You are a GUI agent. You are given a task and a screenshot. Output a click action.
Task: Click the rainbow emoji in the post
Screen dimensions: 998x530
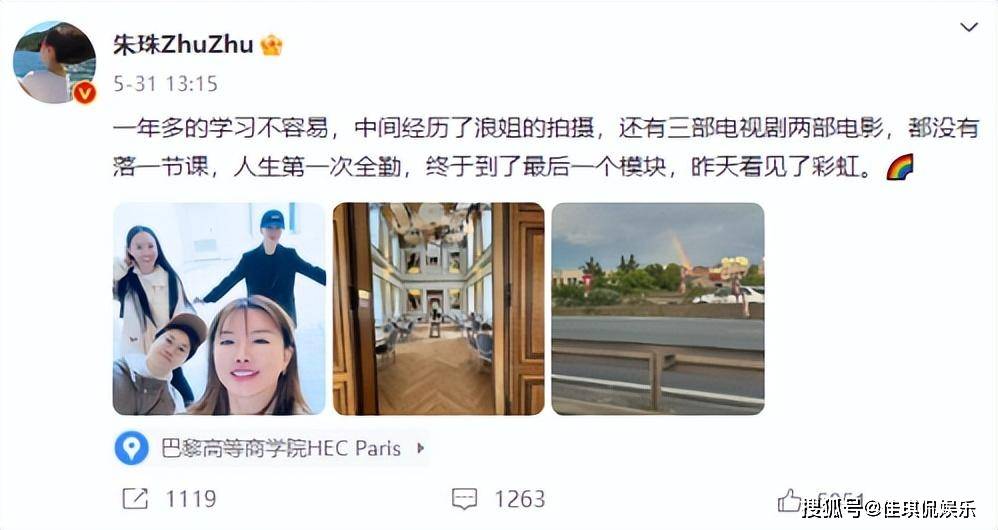900,167
